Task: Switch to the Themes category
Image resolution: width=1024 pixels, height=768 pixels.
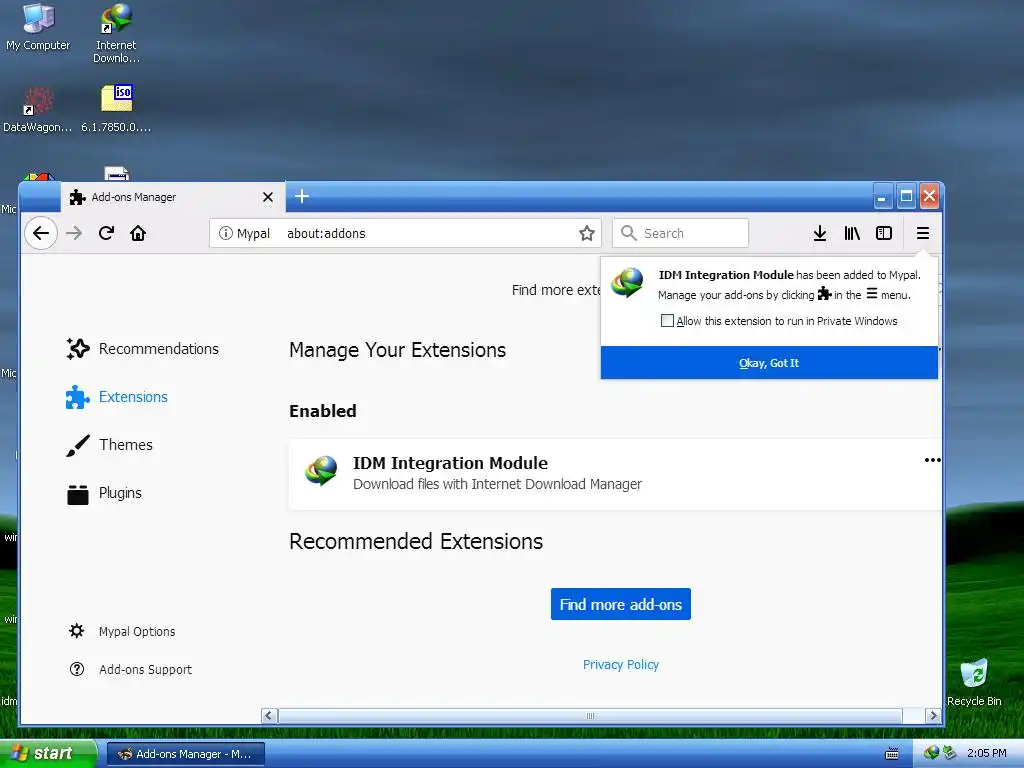Action: coord(109,445)
